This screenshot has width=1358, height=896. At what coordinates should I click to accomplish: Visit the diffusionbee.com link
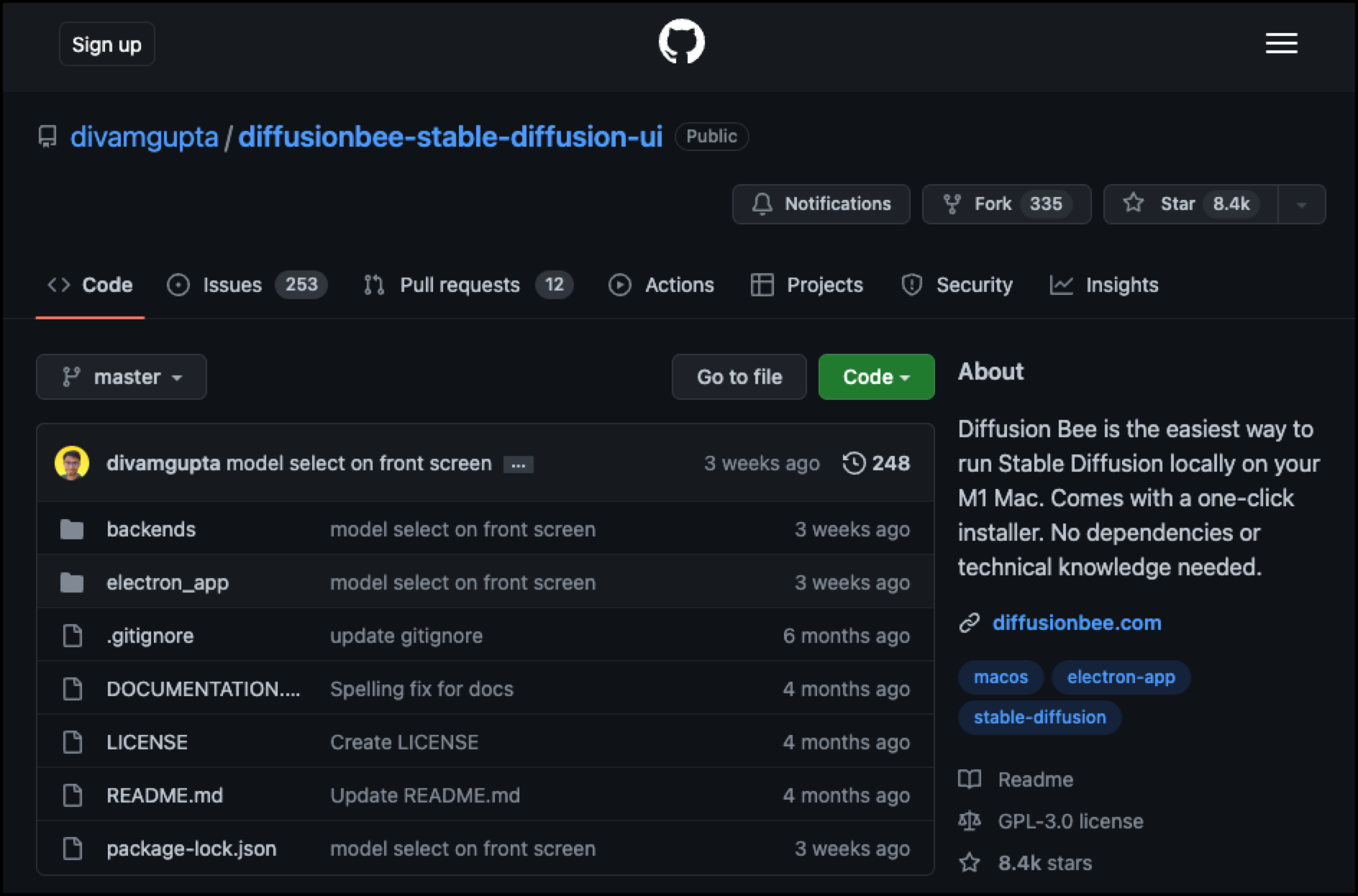(x=1076, y=623)
